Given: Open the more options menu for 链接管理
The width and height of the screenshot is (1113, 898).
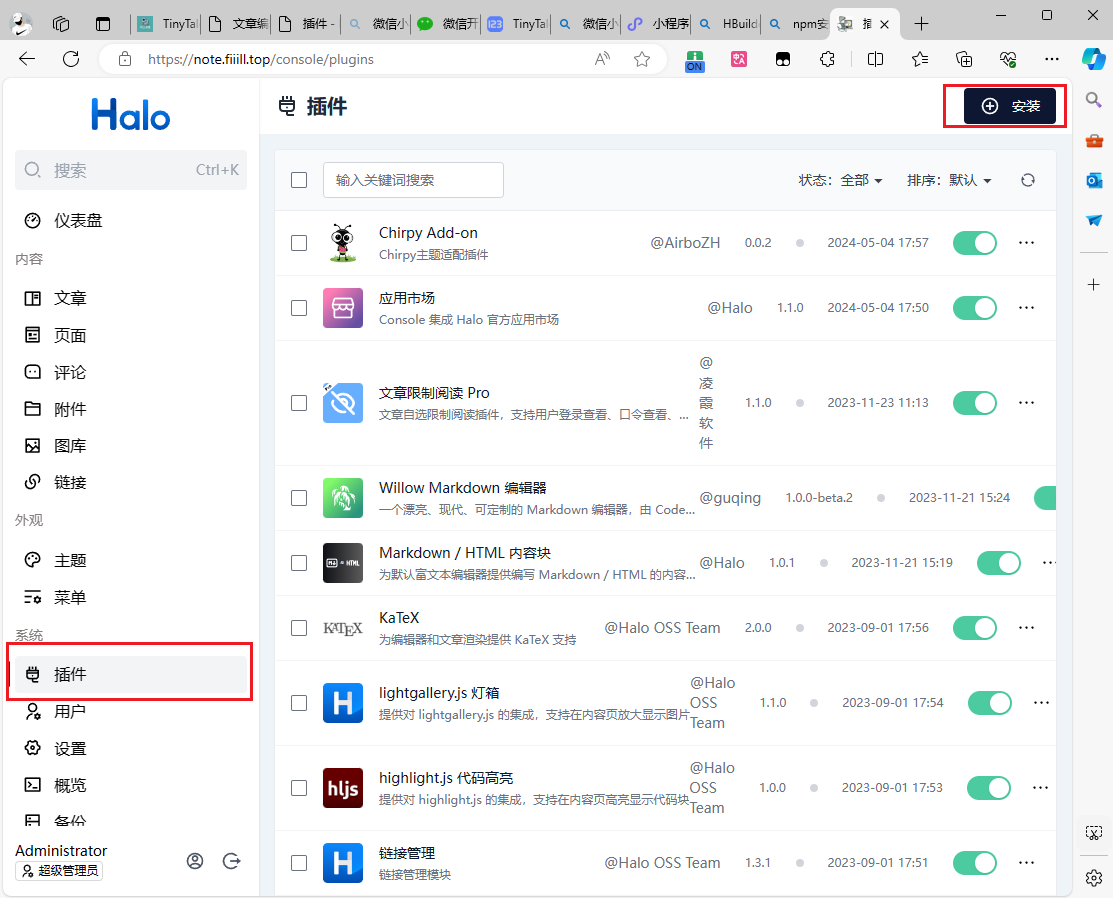Looking at the screenshot, I should pos(1026,863).
